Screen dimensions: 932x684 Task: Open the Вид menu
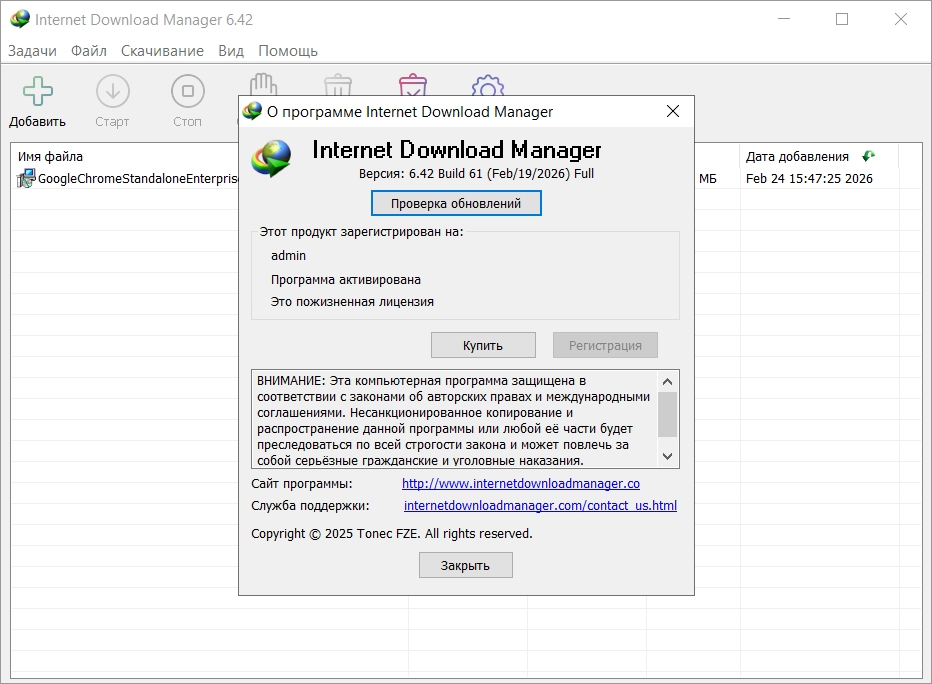click(x=231, y=51)
